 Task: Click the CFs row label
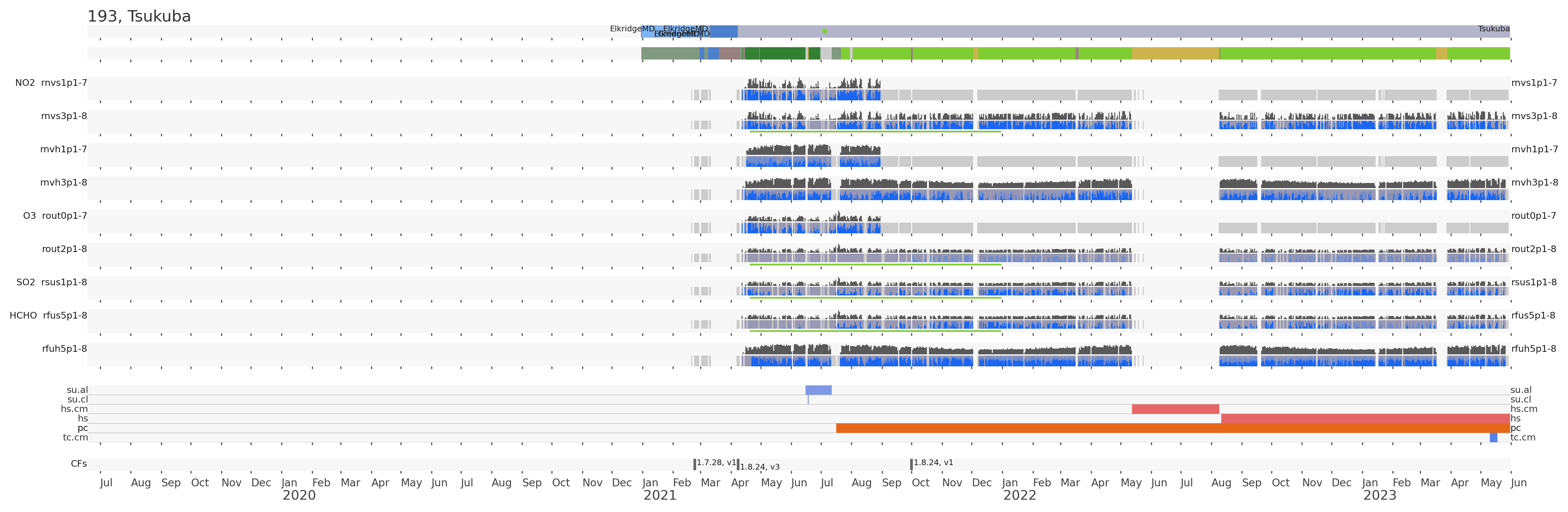(78, 464)
